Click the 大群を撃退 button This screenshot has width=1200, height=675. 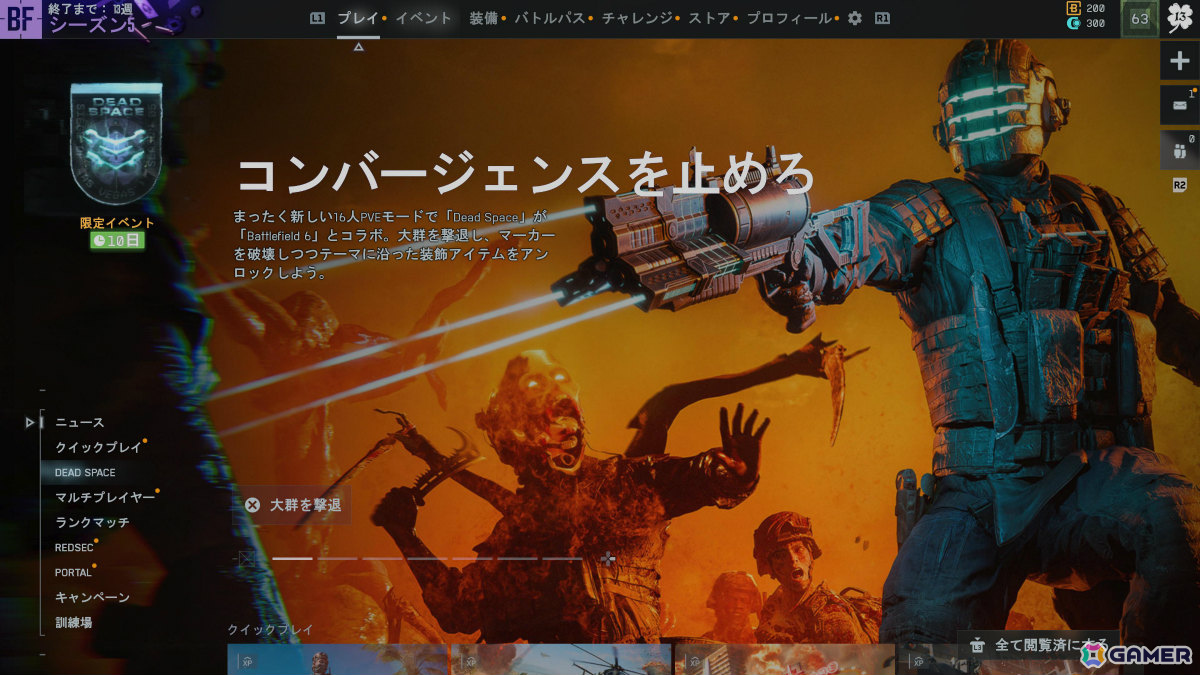[x=293, y=506]
